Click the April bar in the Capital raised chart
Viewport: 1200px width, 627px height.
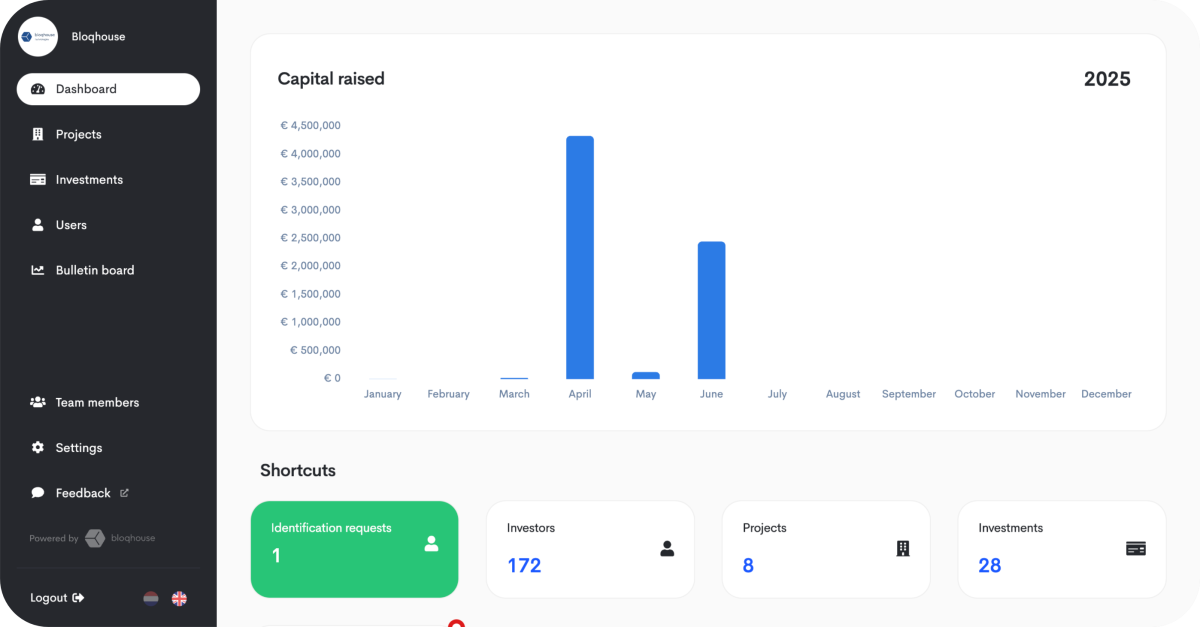pos(580,256)
